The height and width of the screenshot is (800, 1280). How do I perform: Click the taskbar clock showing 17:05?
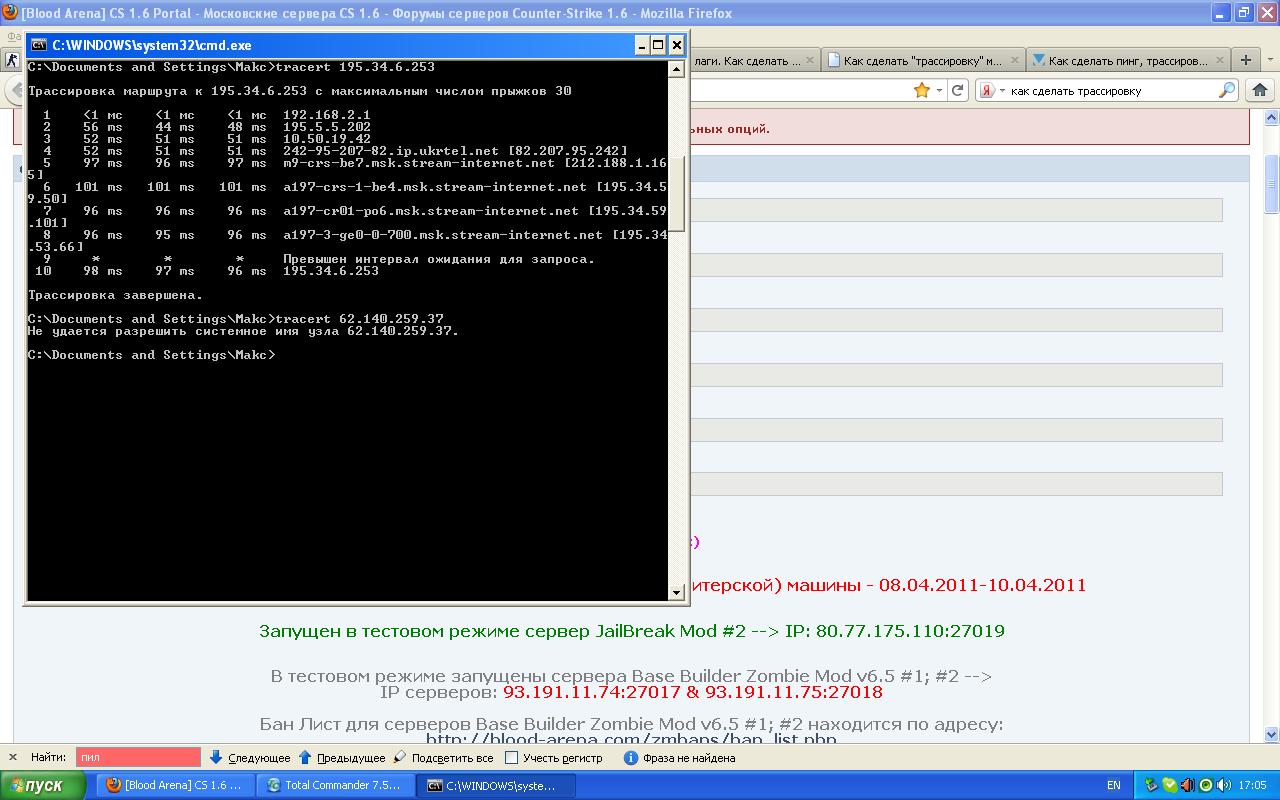point(1252,785)
